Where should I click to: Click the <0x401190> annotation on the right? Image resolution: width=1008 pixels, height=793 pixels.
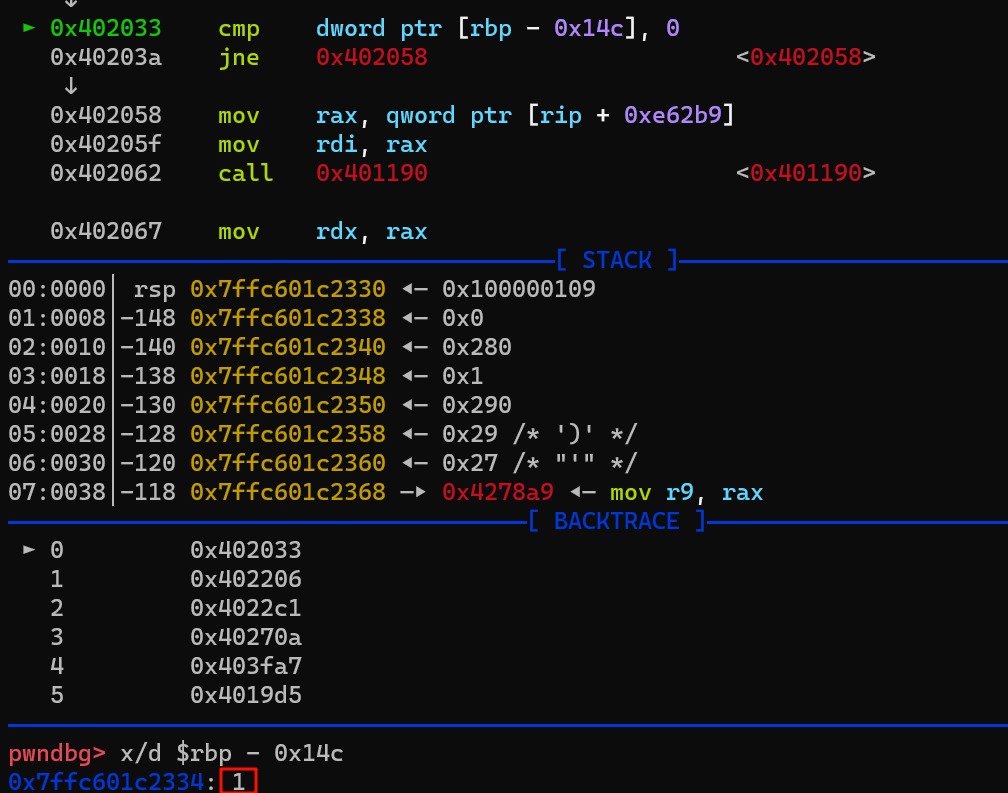click(x=805, y=173)
